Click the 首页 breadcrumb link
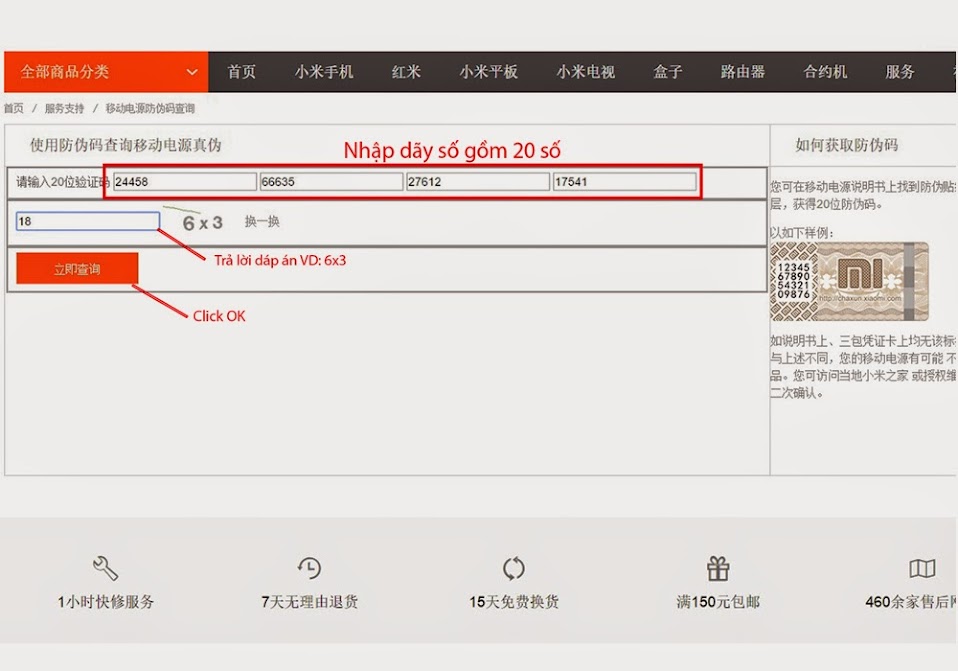The height and width of the screenshot is (671, 958). 13,108
